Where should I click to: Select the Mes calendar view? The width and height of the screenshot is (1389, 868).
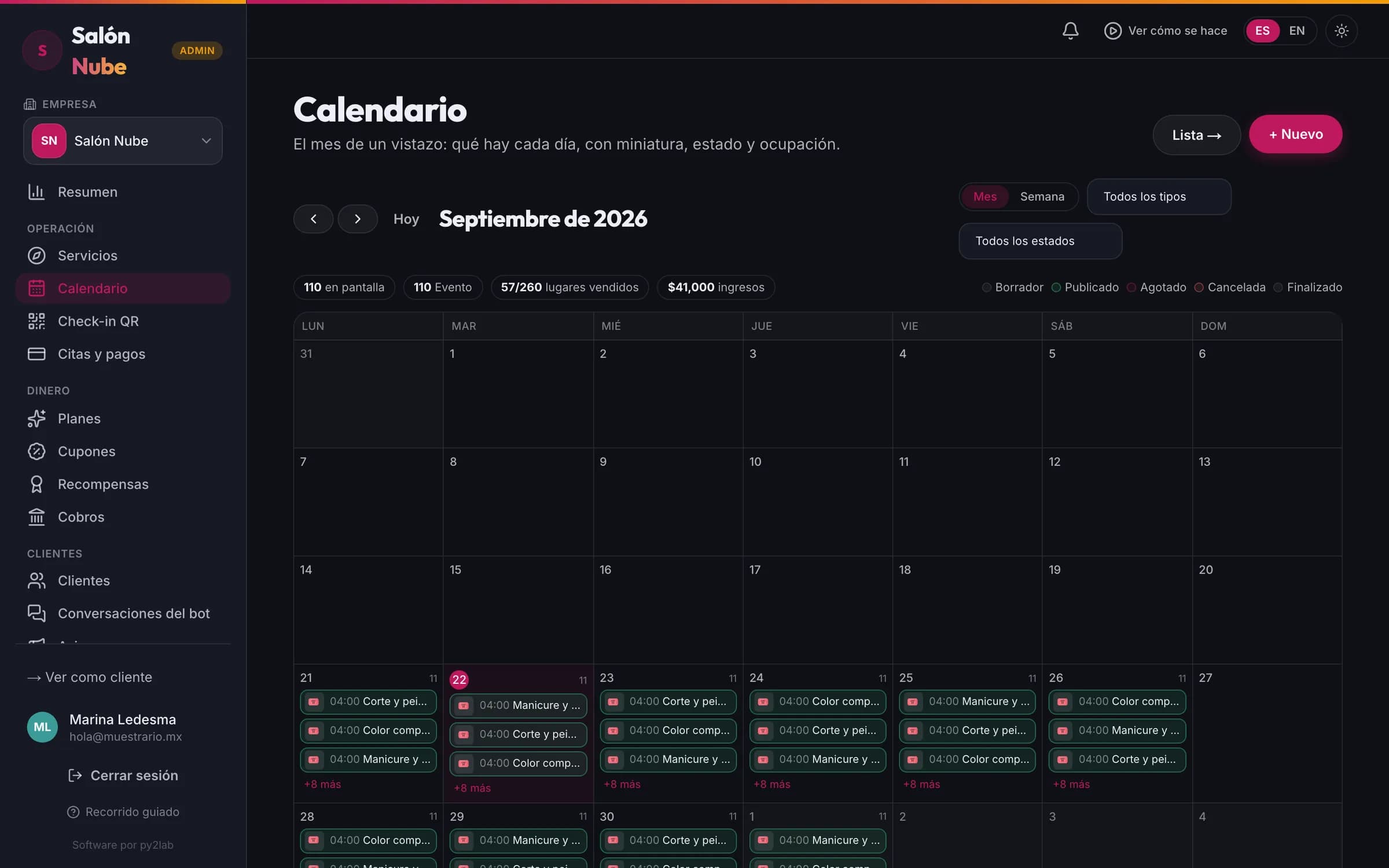coord(984,197)
